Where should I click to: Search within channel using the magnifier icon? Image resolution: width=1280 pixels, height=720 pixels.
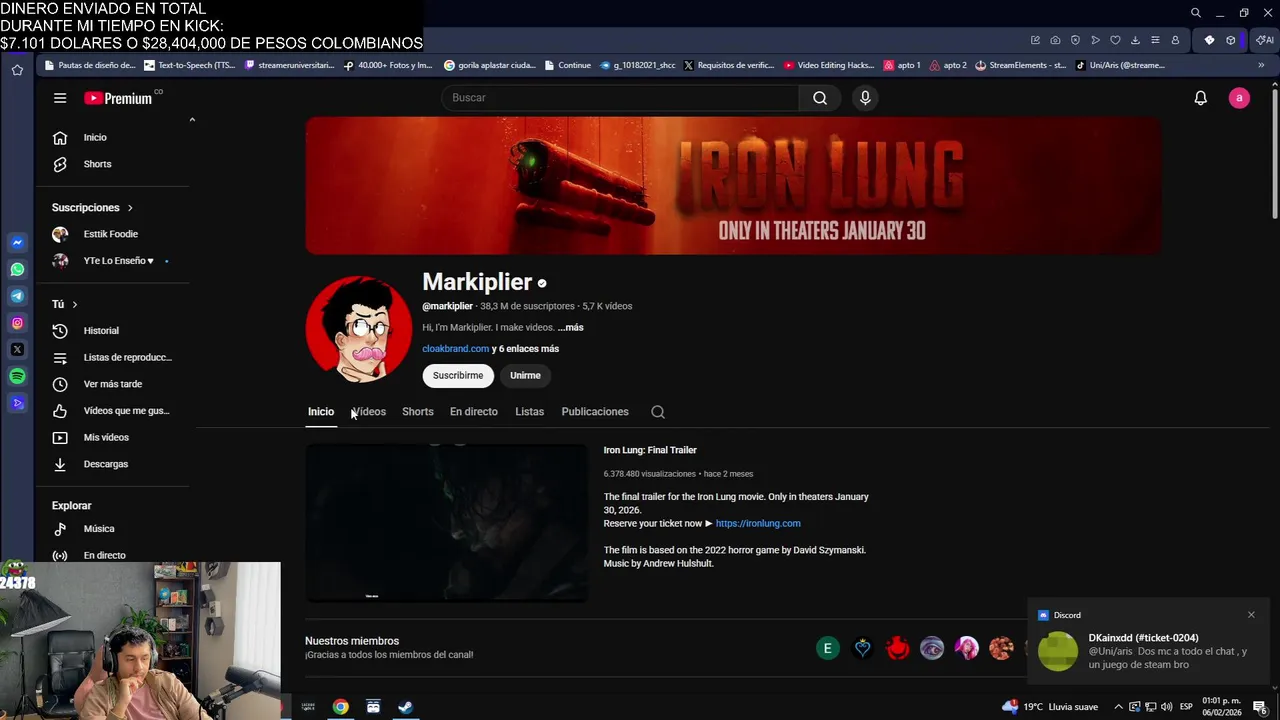(x=658, y=412)
